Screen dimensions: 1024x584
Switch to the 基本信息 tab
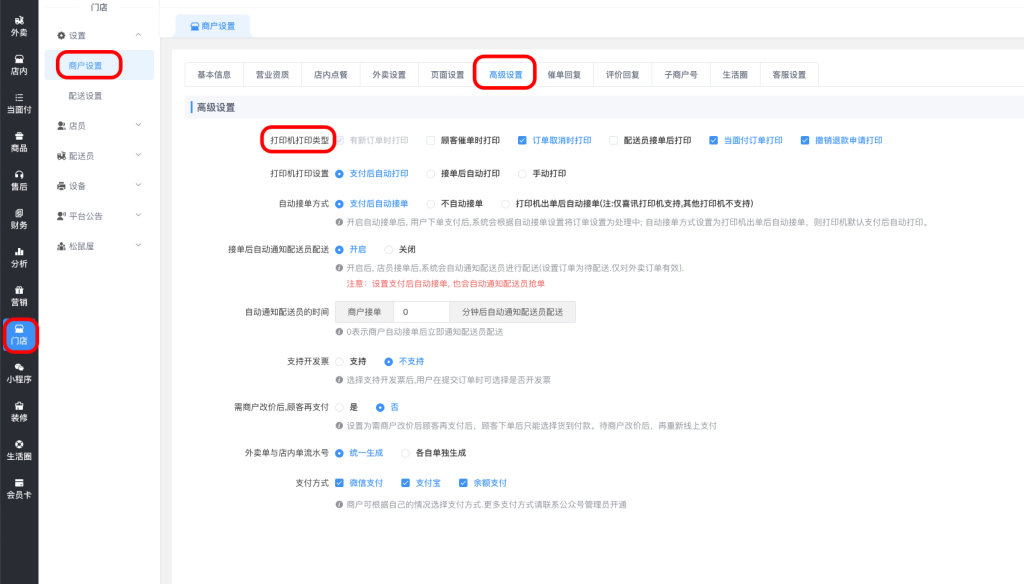(x=214, y=74)
